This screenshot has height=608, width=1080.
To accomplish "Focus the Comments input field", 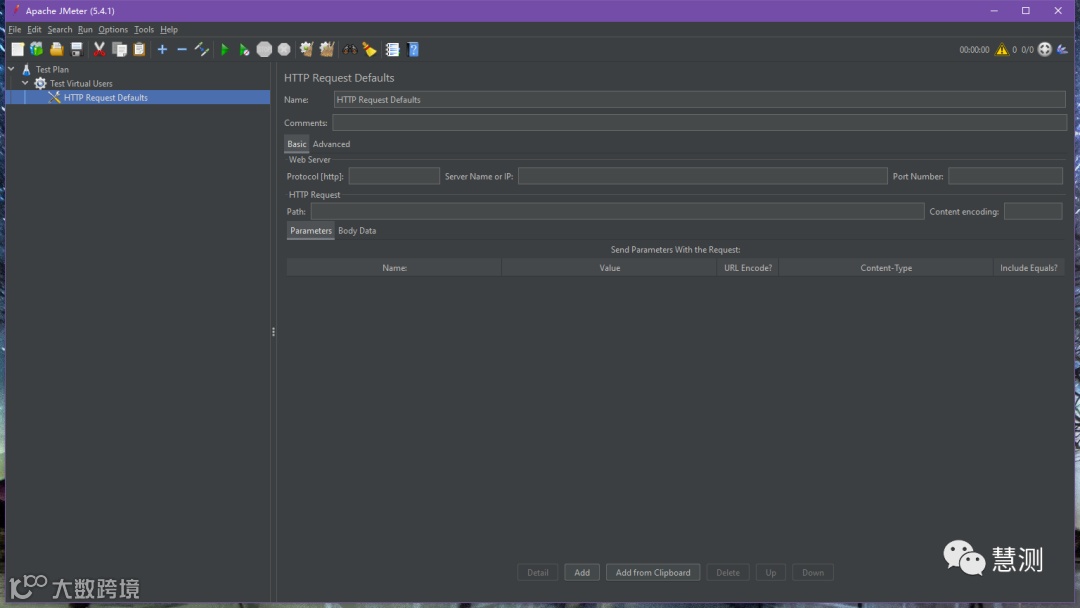I will point(700,123).
